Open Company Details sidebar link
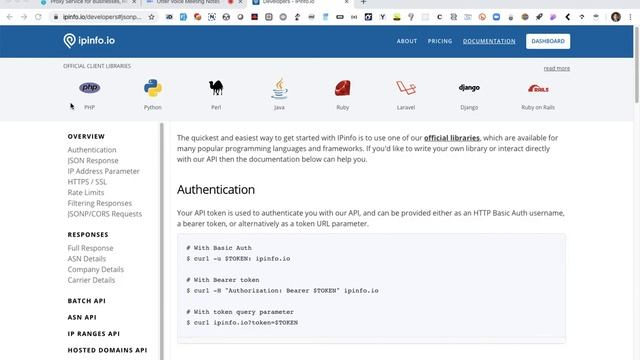This screenshot has height=360, width=640. tap(96, 269)
